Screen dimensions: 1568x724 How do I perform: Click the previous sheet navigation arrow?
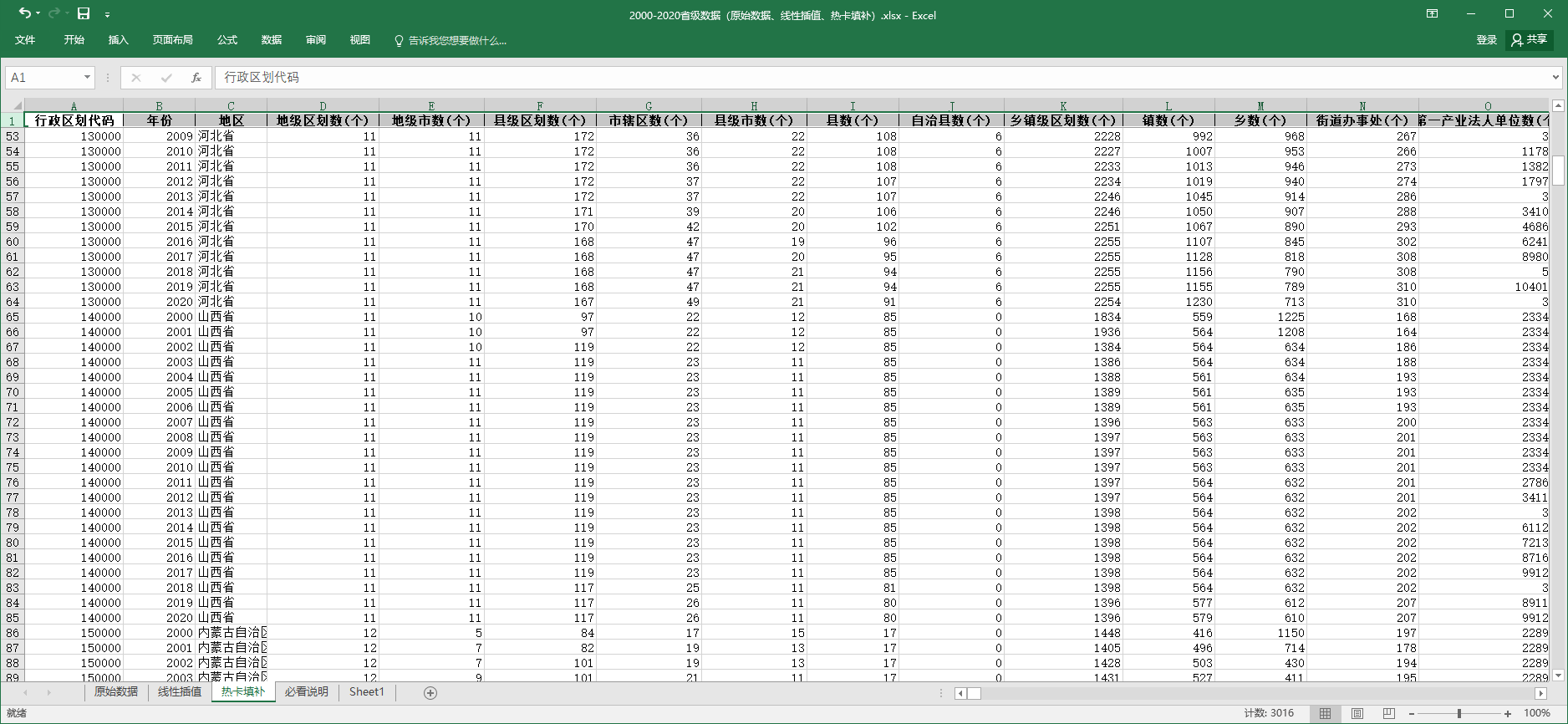[25, 693]
